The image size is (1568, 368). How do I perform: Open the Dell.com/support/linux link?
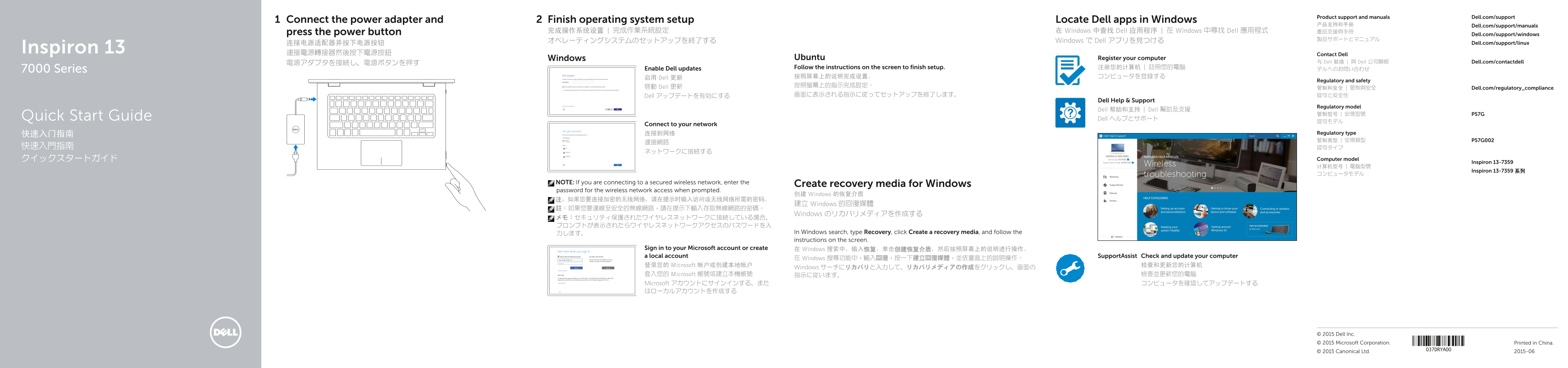point(1501,43)
